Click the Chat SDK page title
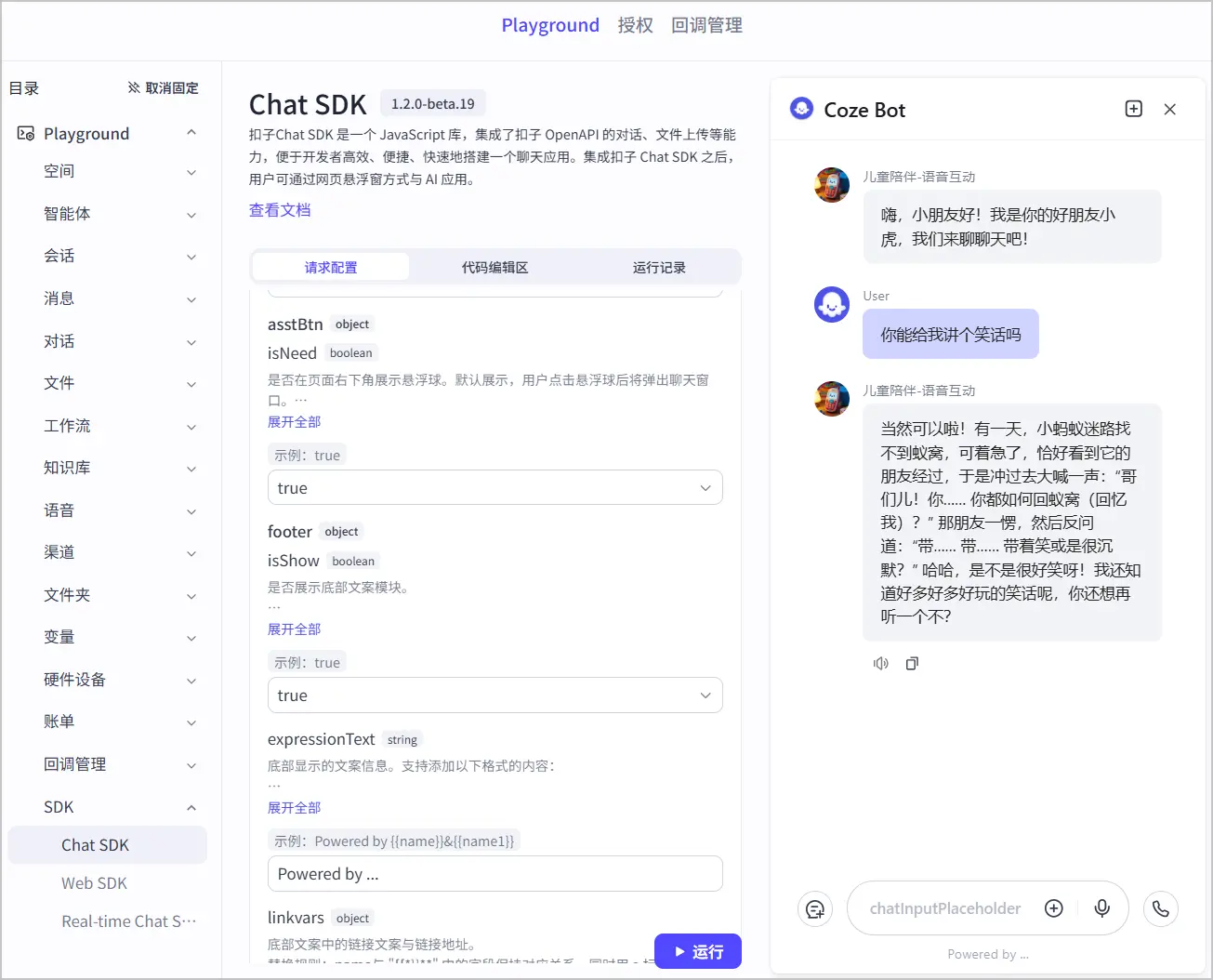The height and width of the screenshot is (980, 1213). click(x=308, y=104)
